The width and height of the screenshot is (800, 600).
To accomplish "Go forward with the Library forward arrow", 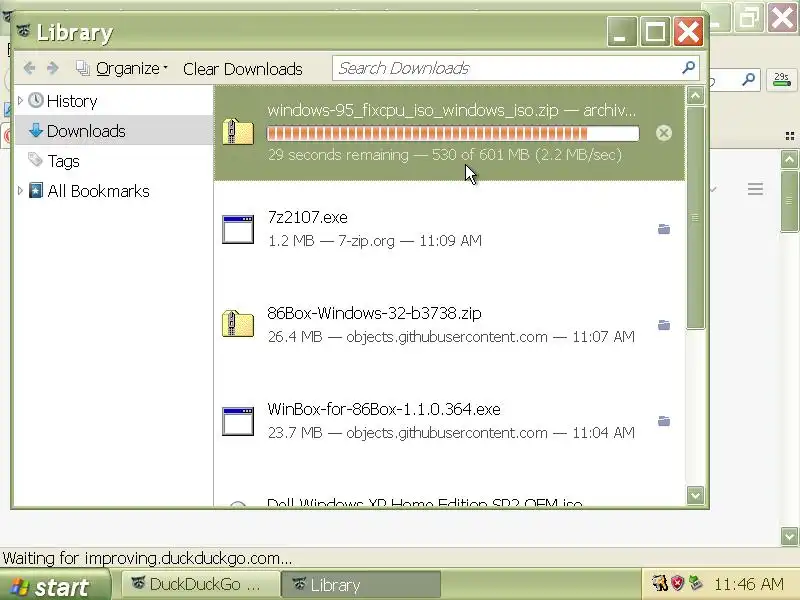I will pyautogui.click(x=53, y=68).
